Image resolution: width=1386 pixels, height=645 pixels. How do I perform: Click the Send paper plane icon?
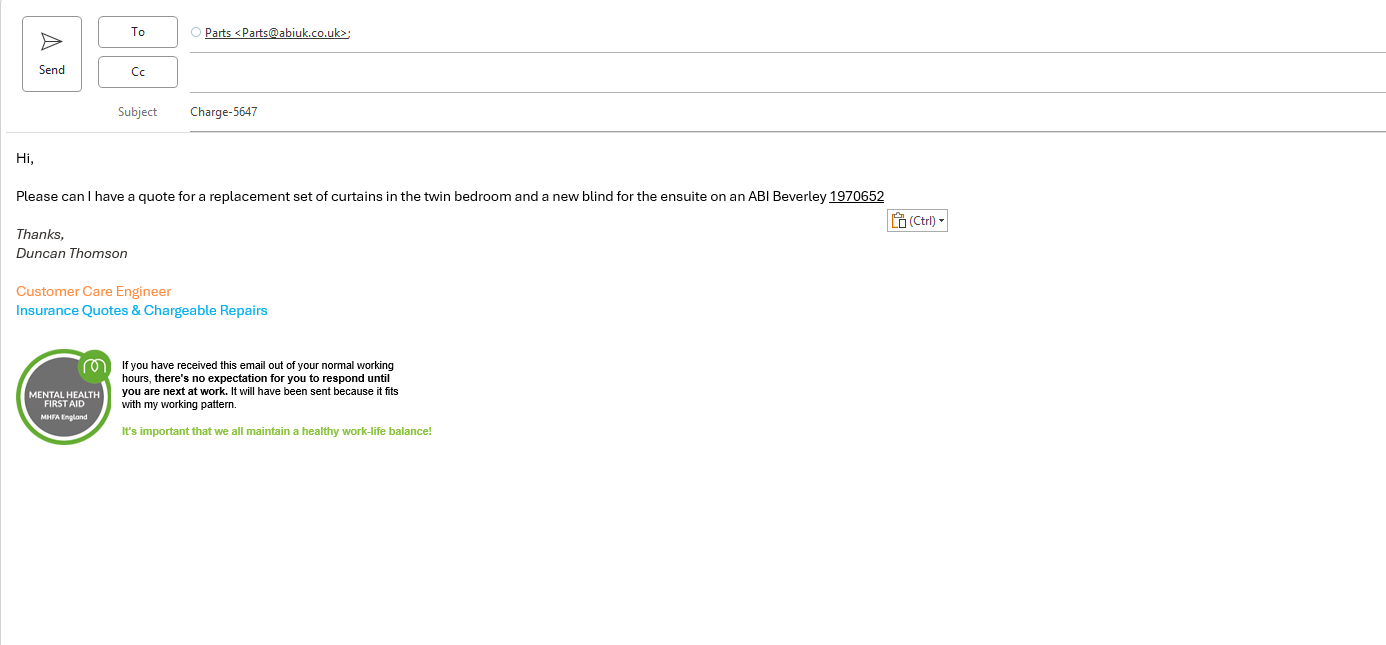(x=51, y=42)
